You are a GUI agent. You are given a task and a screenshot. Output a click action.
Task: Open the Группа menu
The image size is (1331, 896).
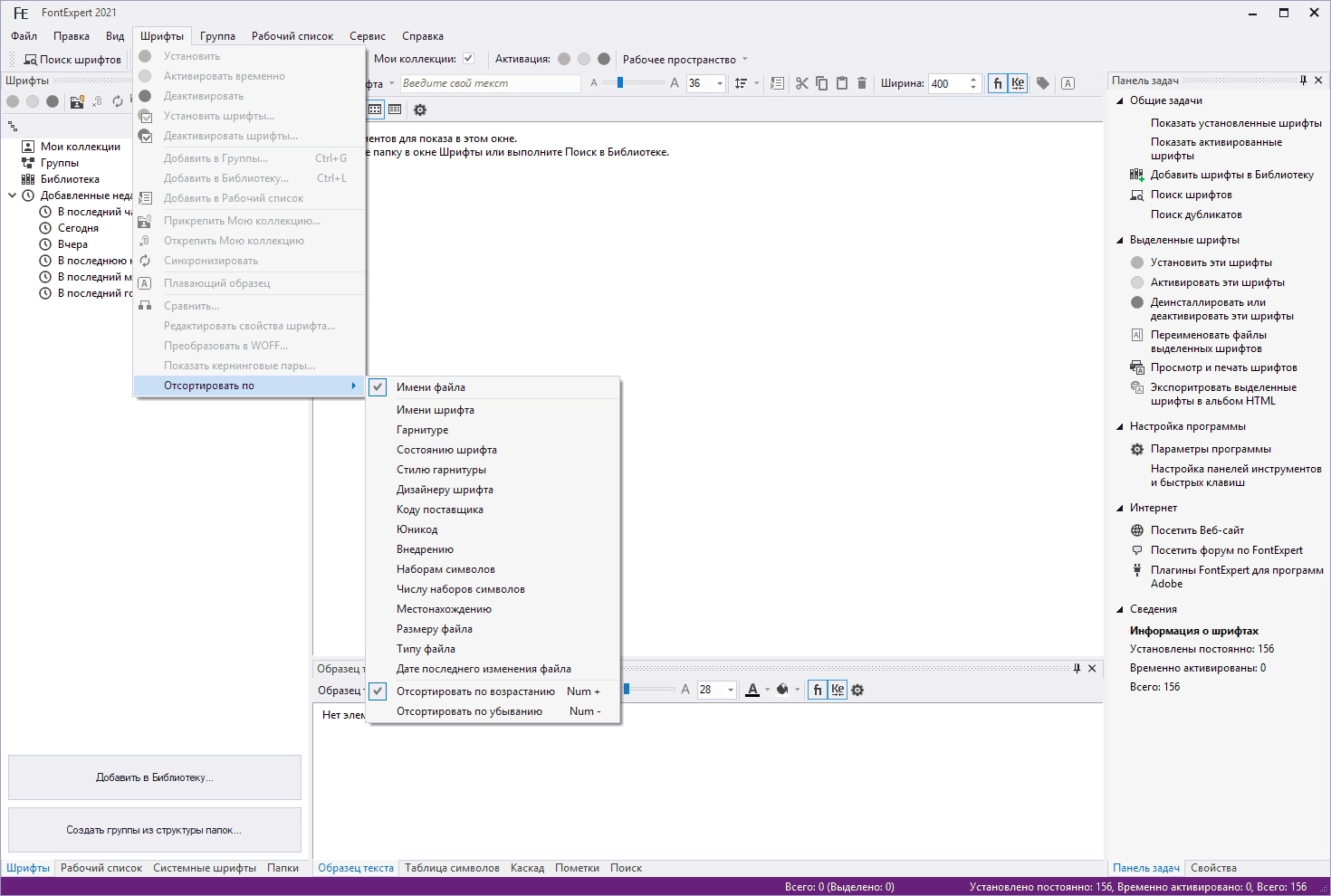pos(217,36)
